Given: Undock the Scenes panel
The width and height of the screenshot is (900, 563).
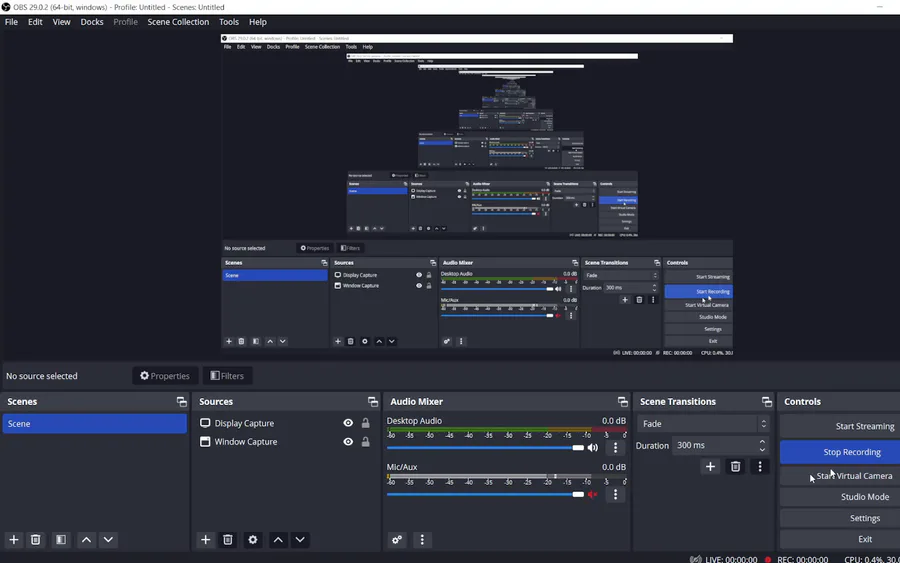Looking at the screenshot, I should (181, 402).
